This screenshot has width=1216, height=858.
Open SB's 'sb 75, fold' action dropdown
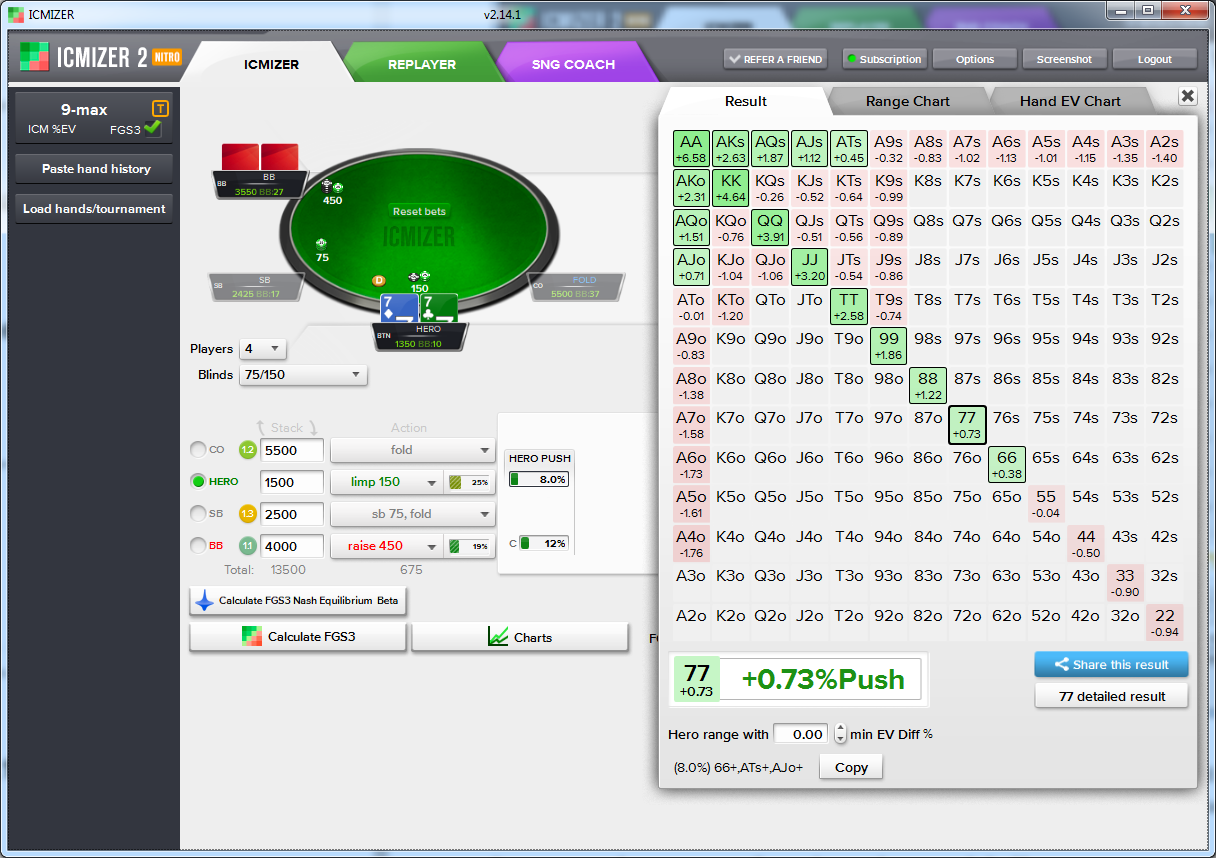(x=413, y=514)
